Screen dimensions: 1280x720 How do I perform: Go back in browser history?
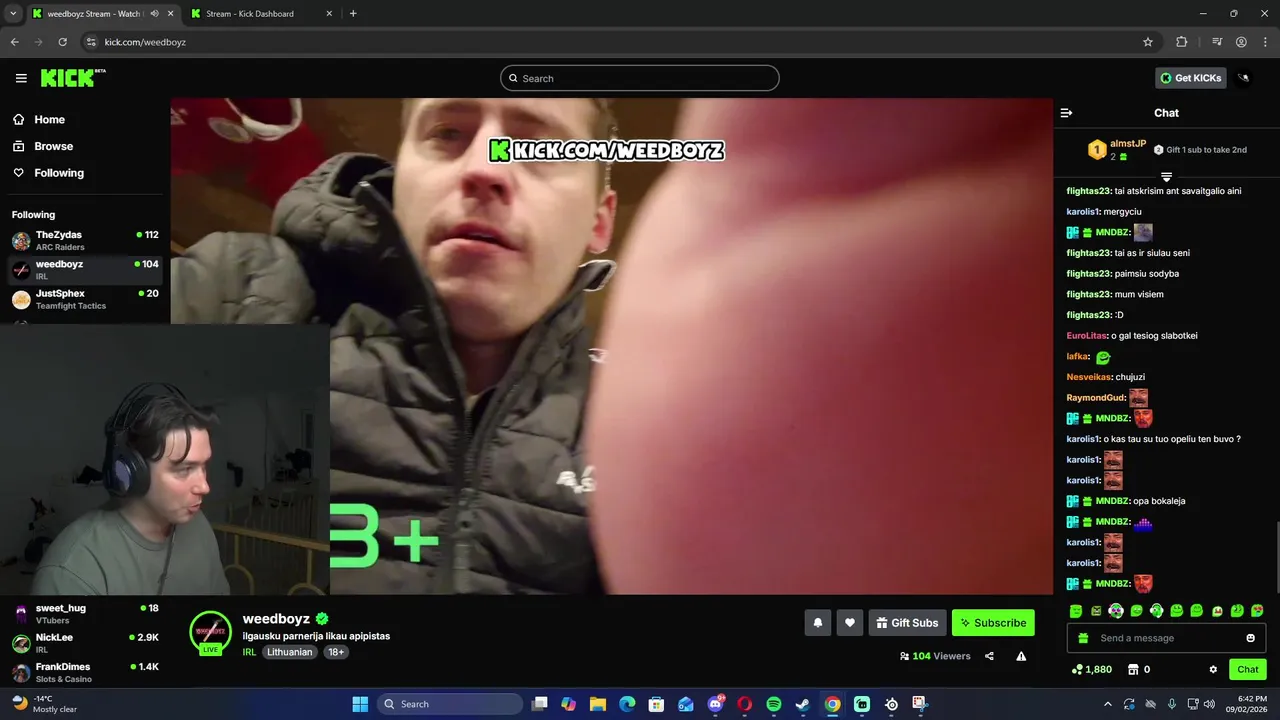pyautogui.click(x=14, y=42)
